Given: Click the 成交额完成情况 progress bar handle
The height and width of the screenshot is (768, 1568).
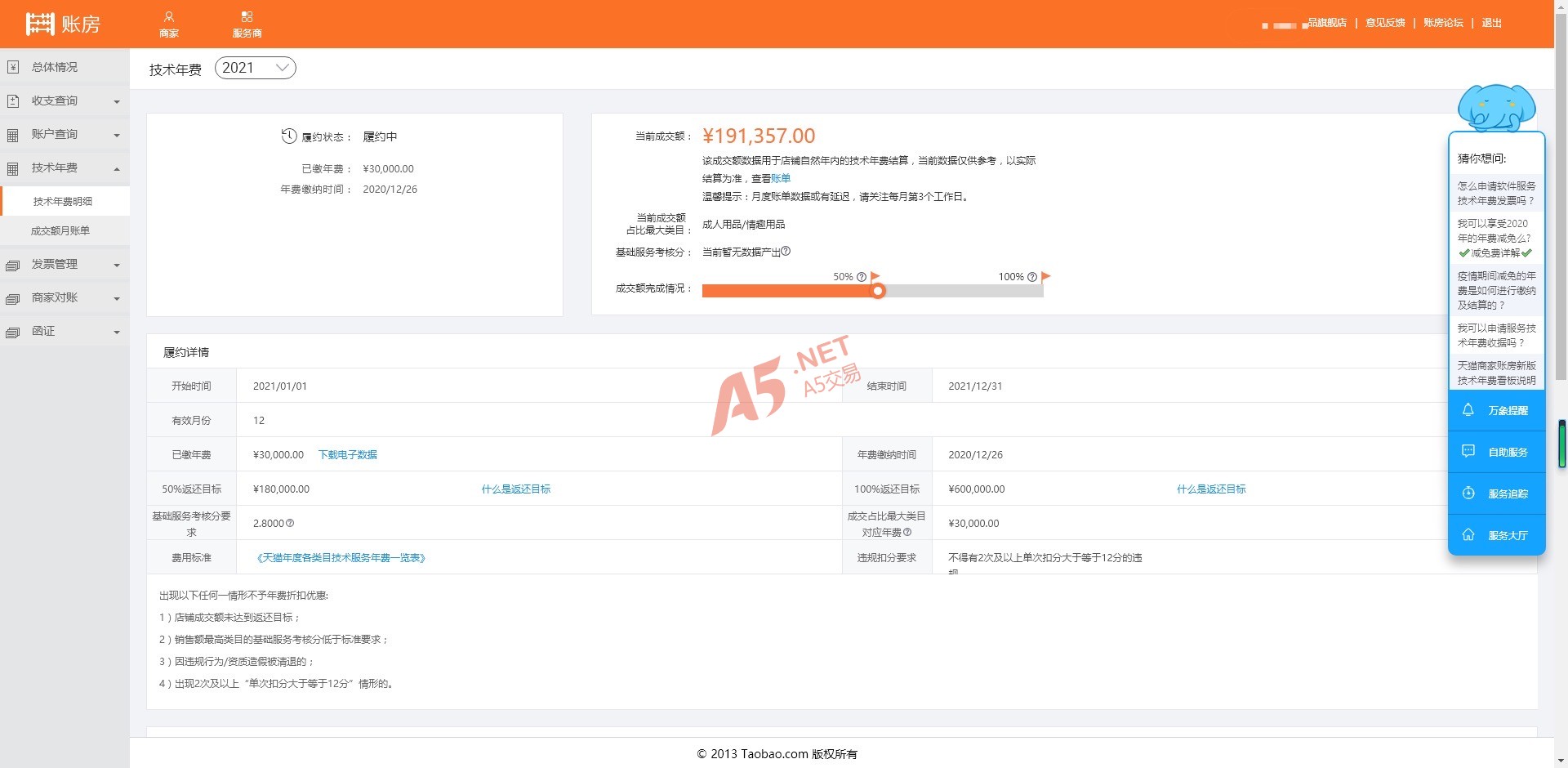Looking at the screenshot, I should (x=878, y=291).
